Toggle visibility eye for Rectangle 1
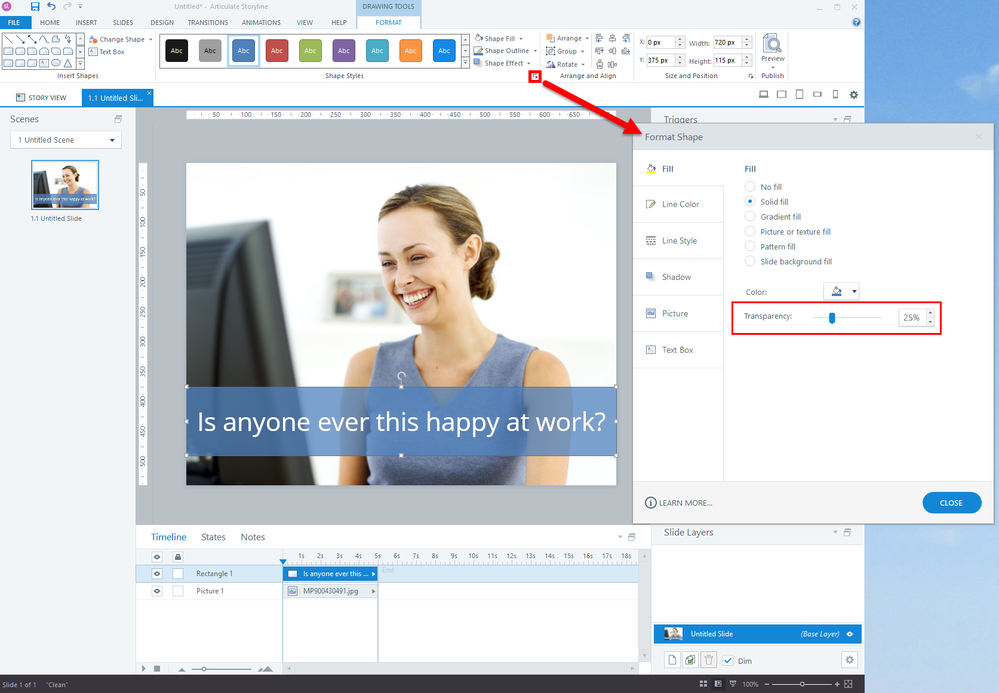Screen dimensions: 999x693 pyautogui.click(x=157, y=574)
